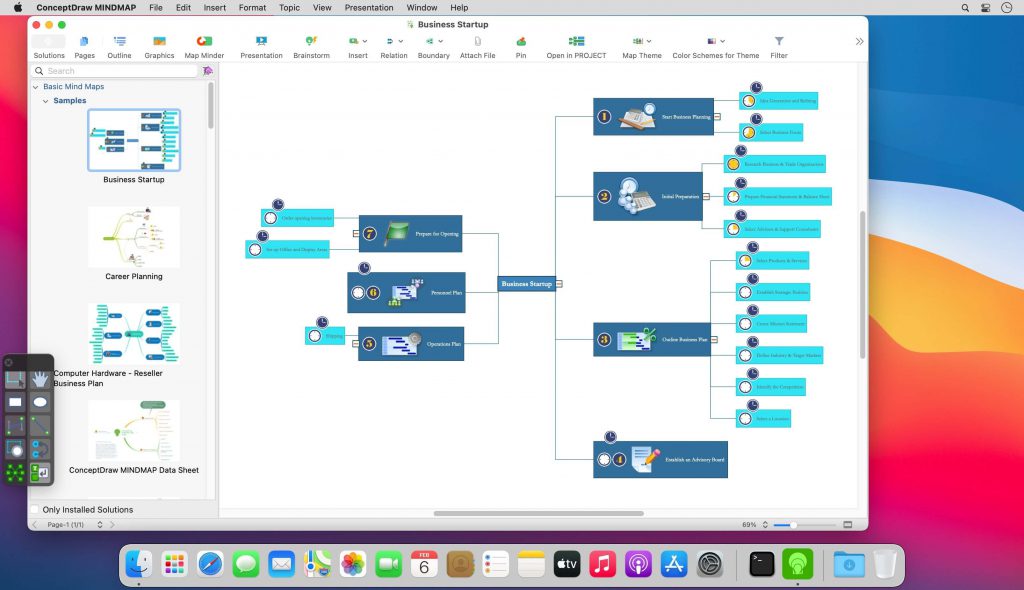Image resolution: width=1024 pixels, height=590 pixels.
Task: Select the Ellipse shape tool in the floating palette
Action: pyautogui.click(x=40, y=401)
